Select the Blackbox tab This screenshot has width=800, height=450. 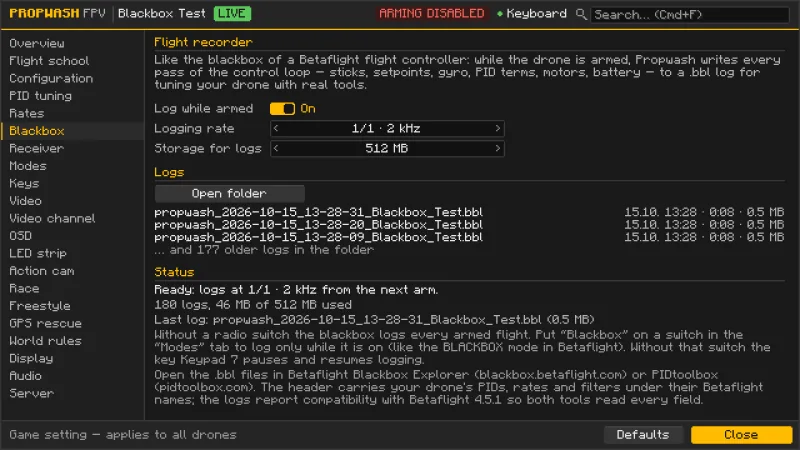point(72,131)
